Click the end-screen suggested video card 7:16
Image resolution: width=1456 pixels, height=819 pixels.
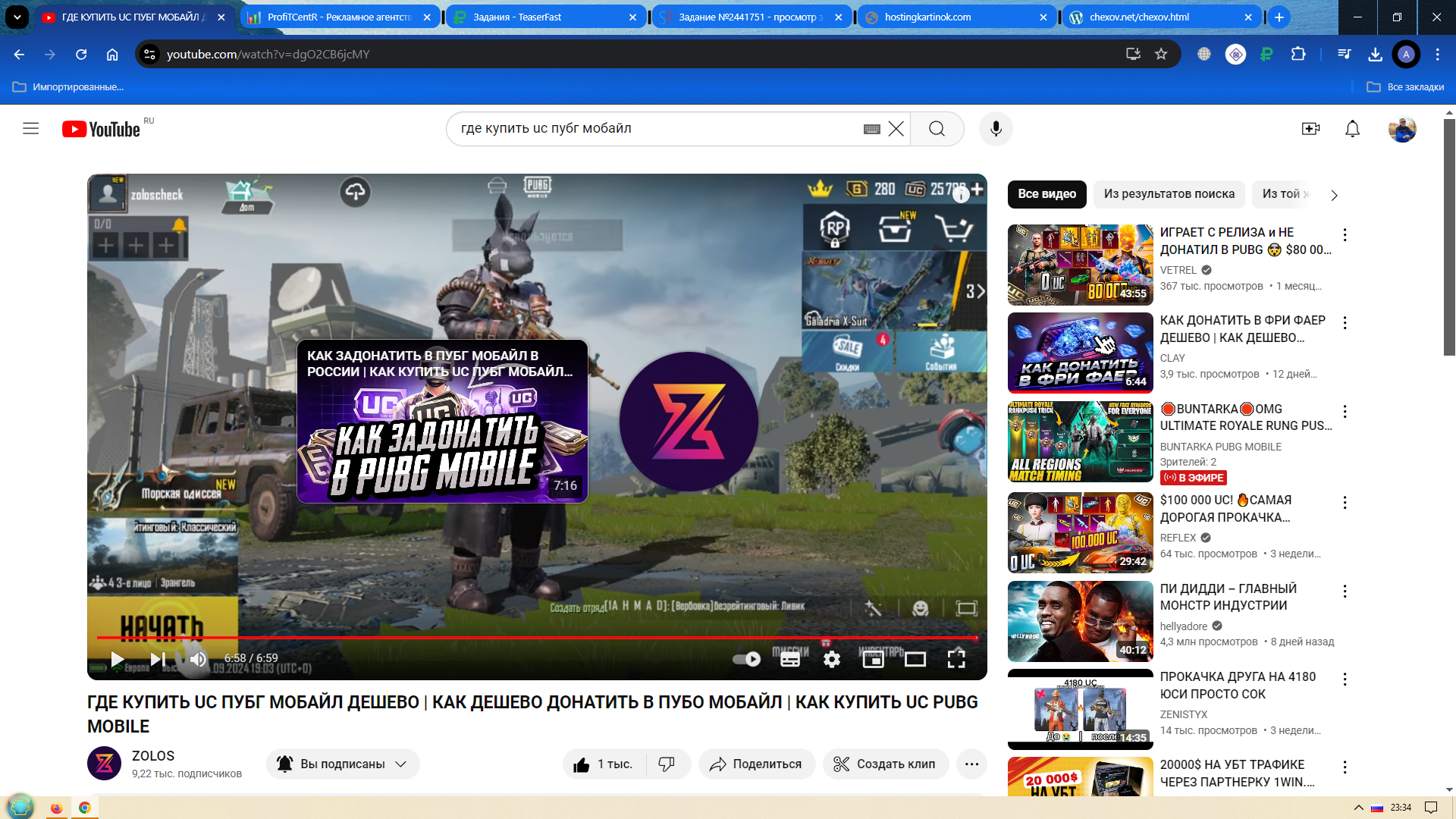pos(442,421)
